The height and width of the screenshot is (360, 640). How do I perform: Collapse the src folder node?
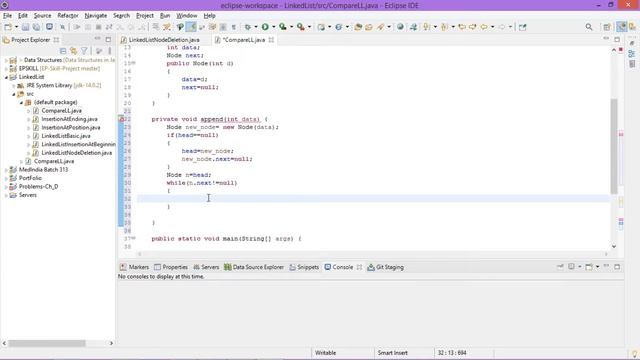[13, 94]
